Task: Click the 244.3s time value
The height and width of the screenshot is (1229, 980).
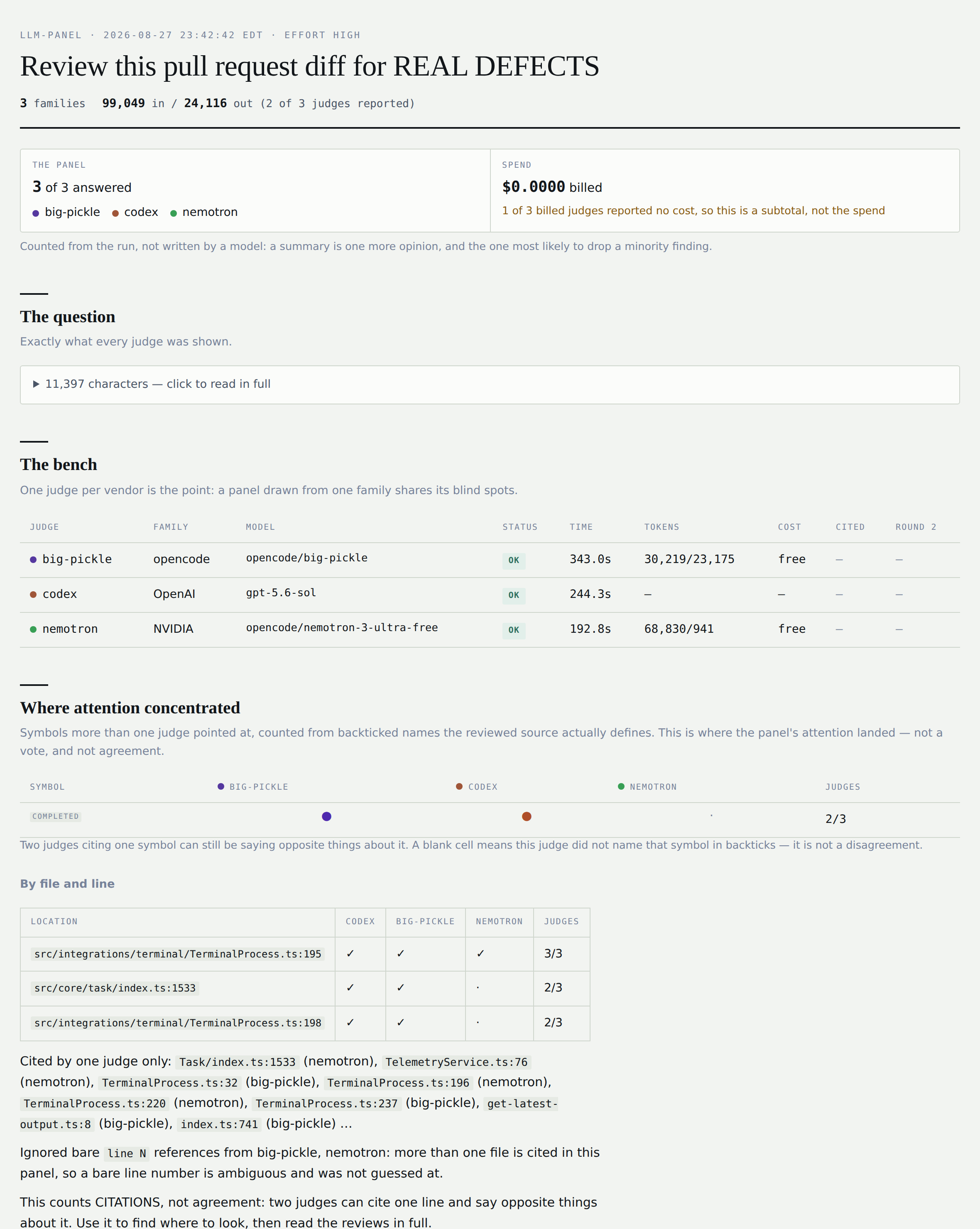Action: point(590,595)
